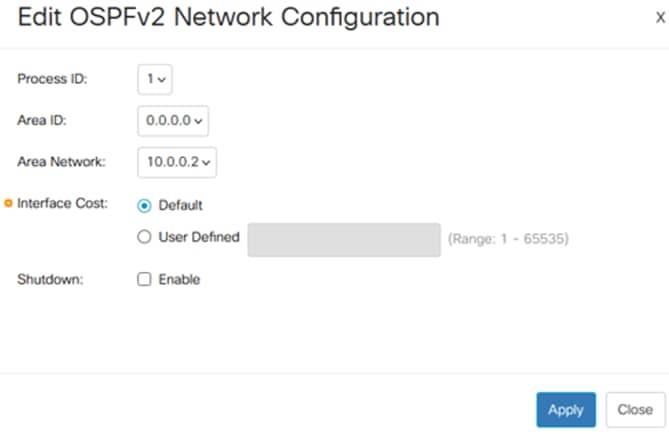Click the Area ID label
Viewport: 669px width, 434px height.
click(41, 120)
